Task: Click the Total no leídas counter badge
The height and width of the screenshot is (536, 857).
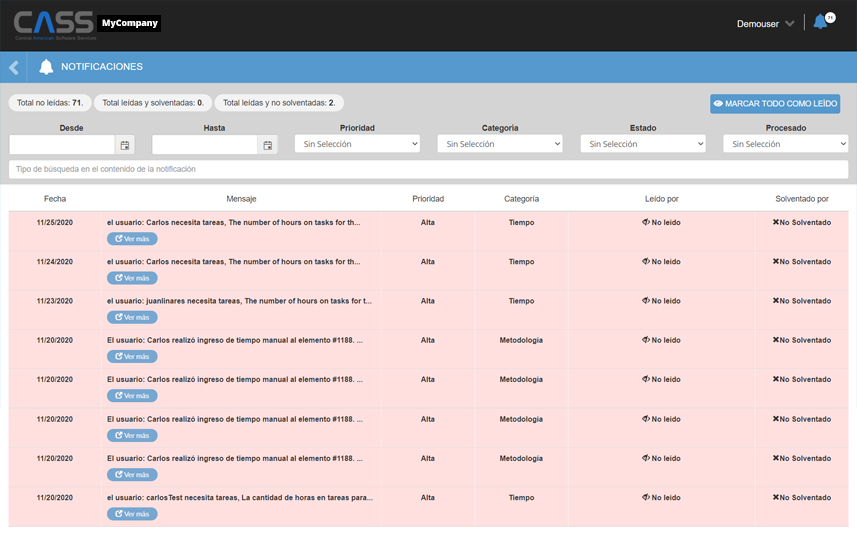Action: click(50, 103)
